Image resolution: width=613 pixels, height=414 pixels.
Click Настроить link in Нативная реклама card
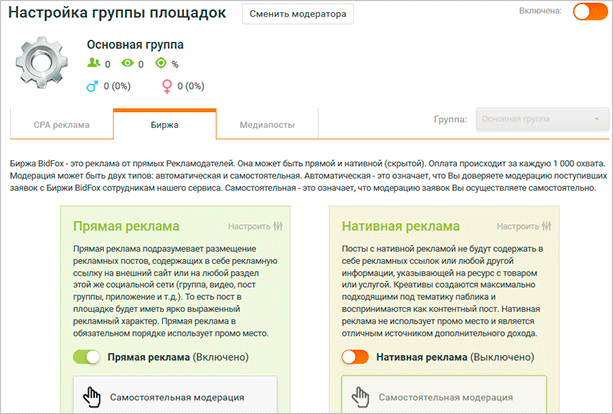tap(518, 226)
